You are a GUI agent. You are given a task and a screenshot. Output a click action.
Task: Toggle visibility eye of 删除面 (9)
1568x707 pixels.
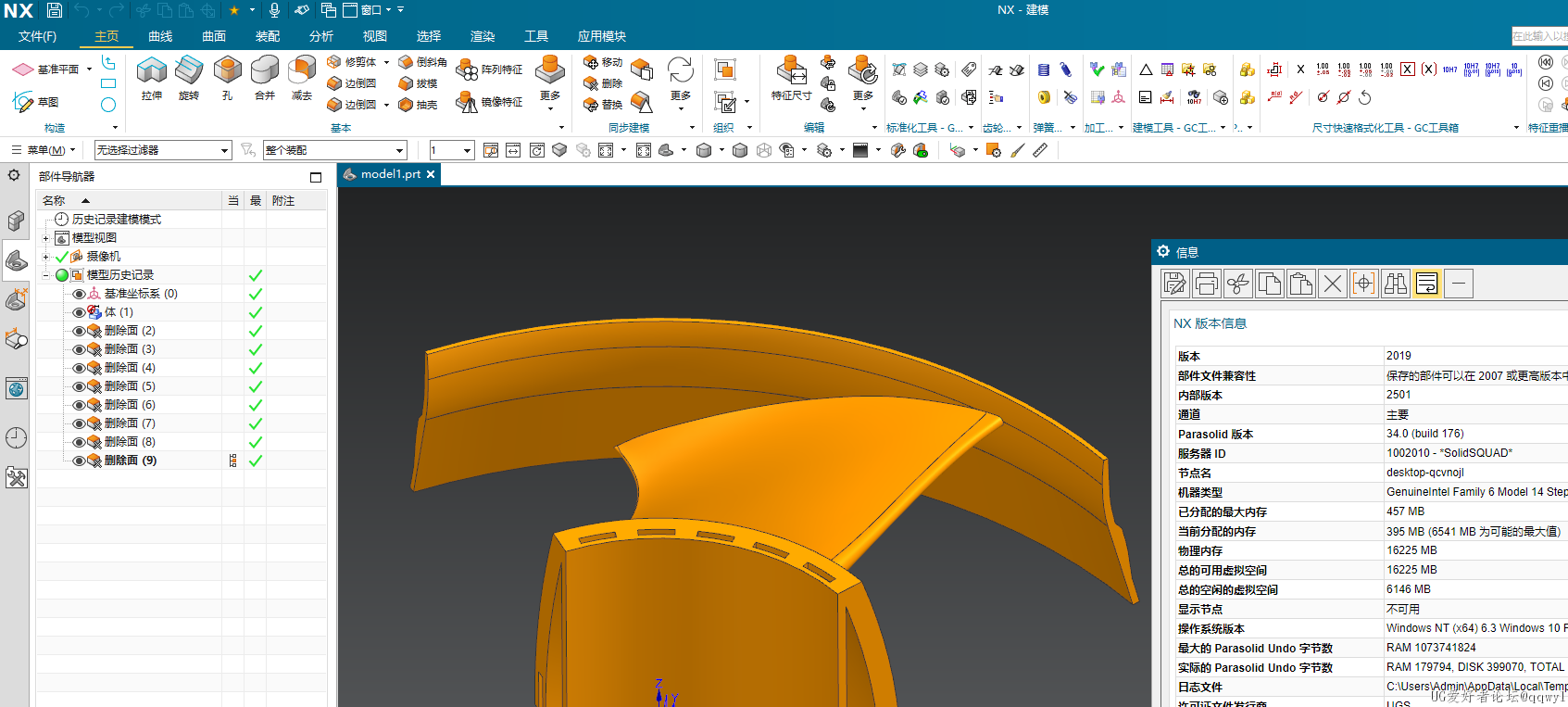(79, 461)
